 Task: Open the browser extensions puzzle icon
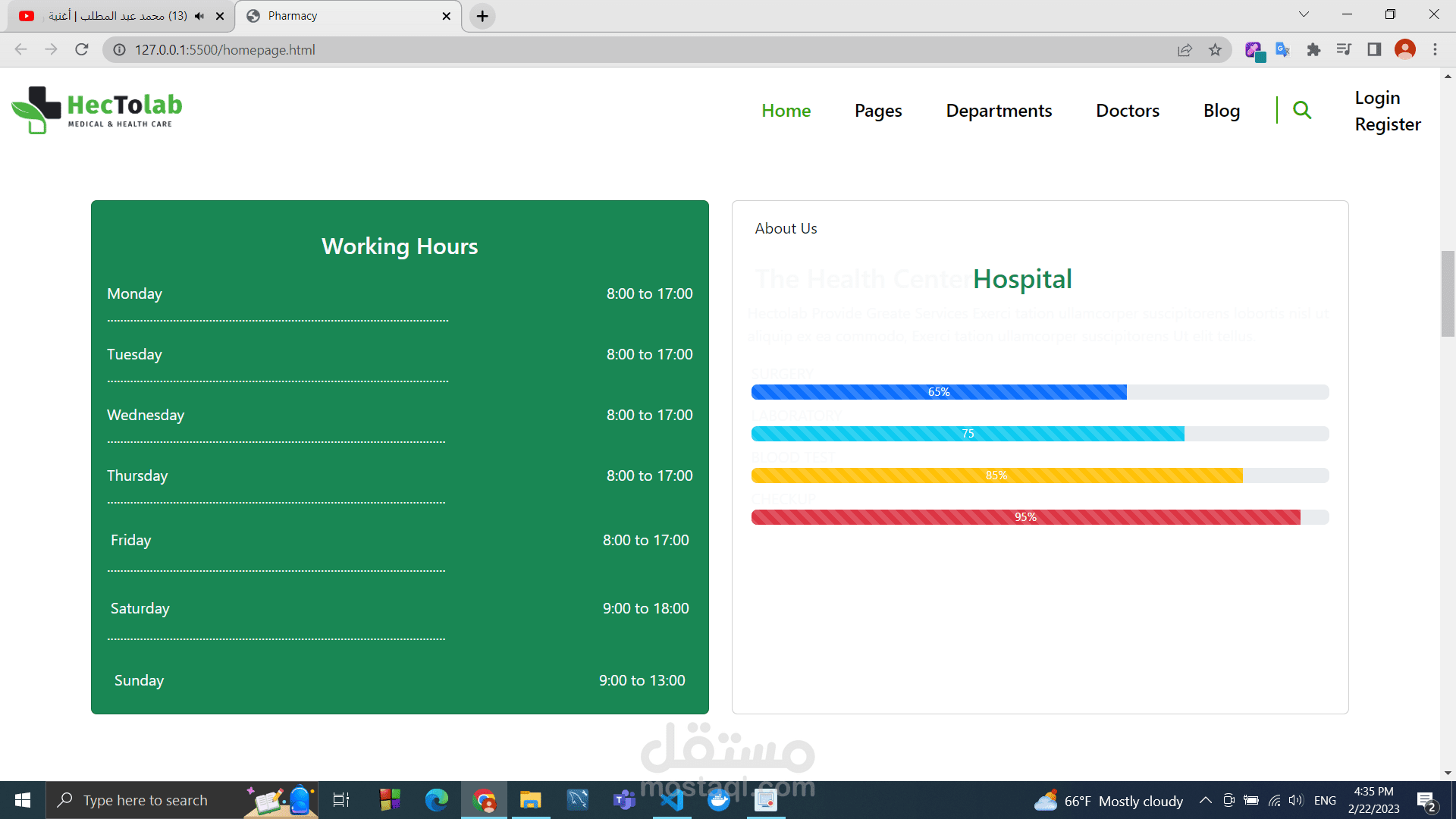click(1313, 50)
